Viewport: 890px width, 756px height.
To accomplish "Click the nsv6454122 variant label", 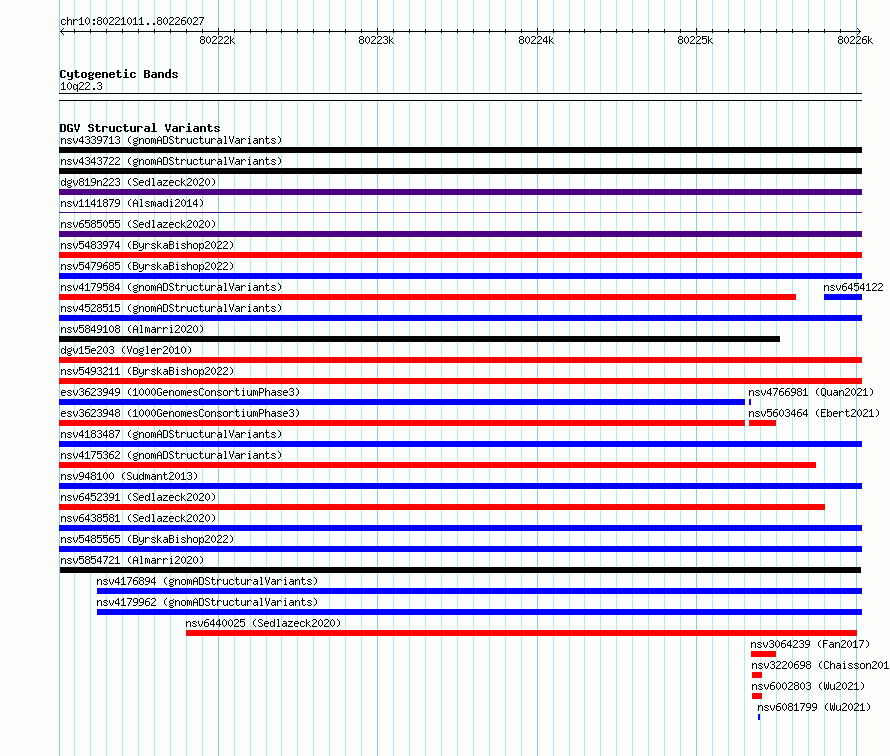I will coord(853,287).
